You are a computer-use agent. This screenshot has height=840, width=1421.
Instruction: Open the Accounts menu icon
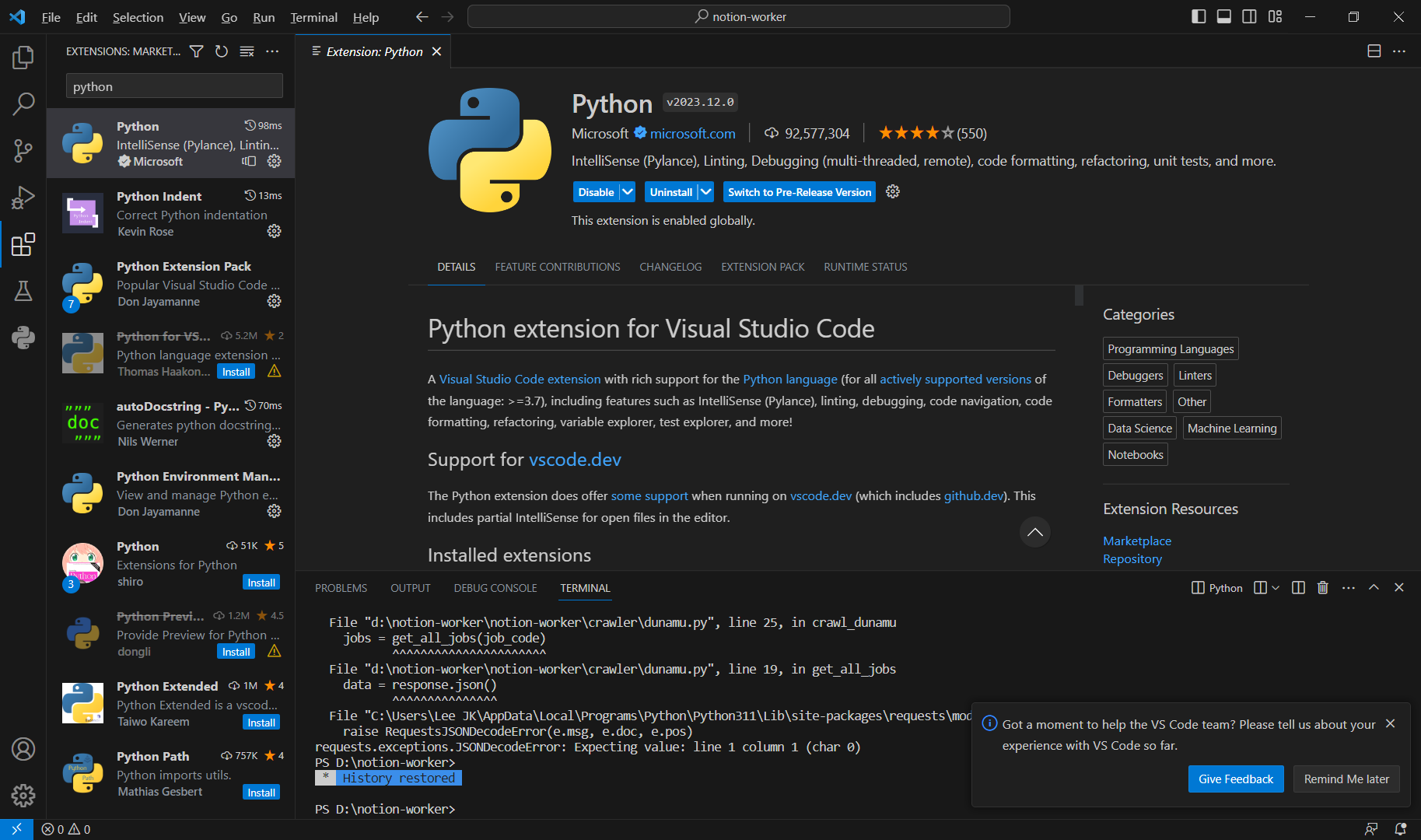(x=23, y=749)
